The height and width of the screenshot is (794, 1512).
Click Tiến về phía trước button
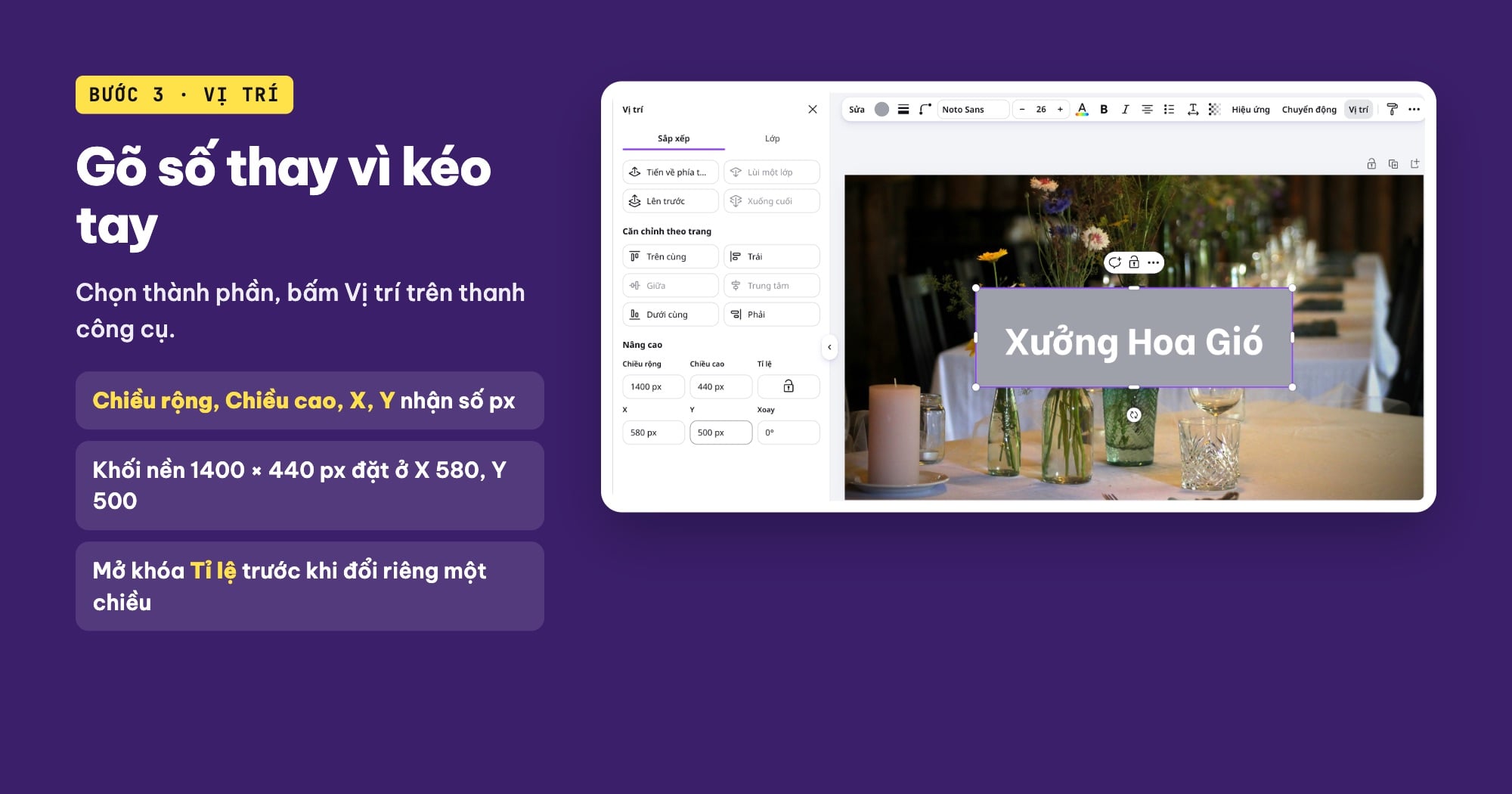coord(671,172)
